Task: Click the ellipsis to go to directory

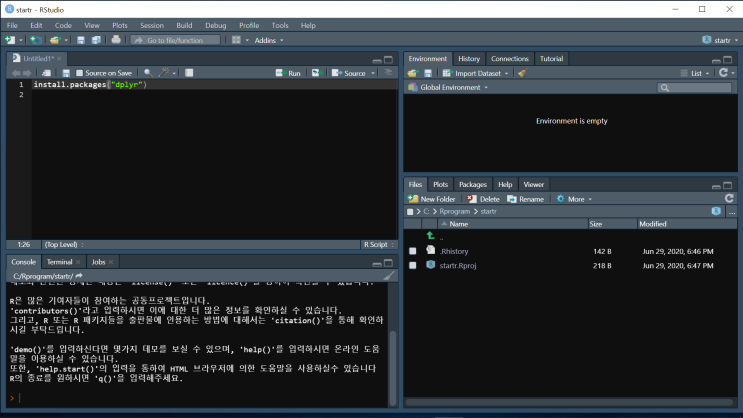Action: coord(732,211)
